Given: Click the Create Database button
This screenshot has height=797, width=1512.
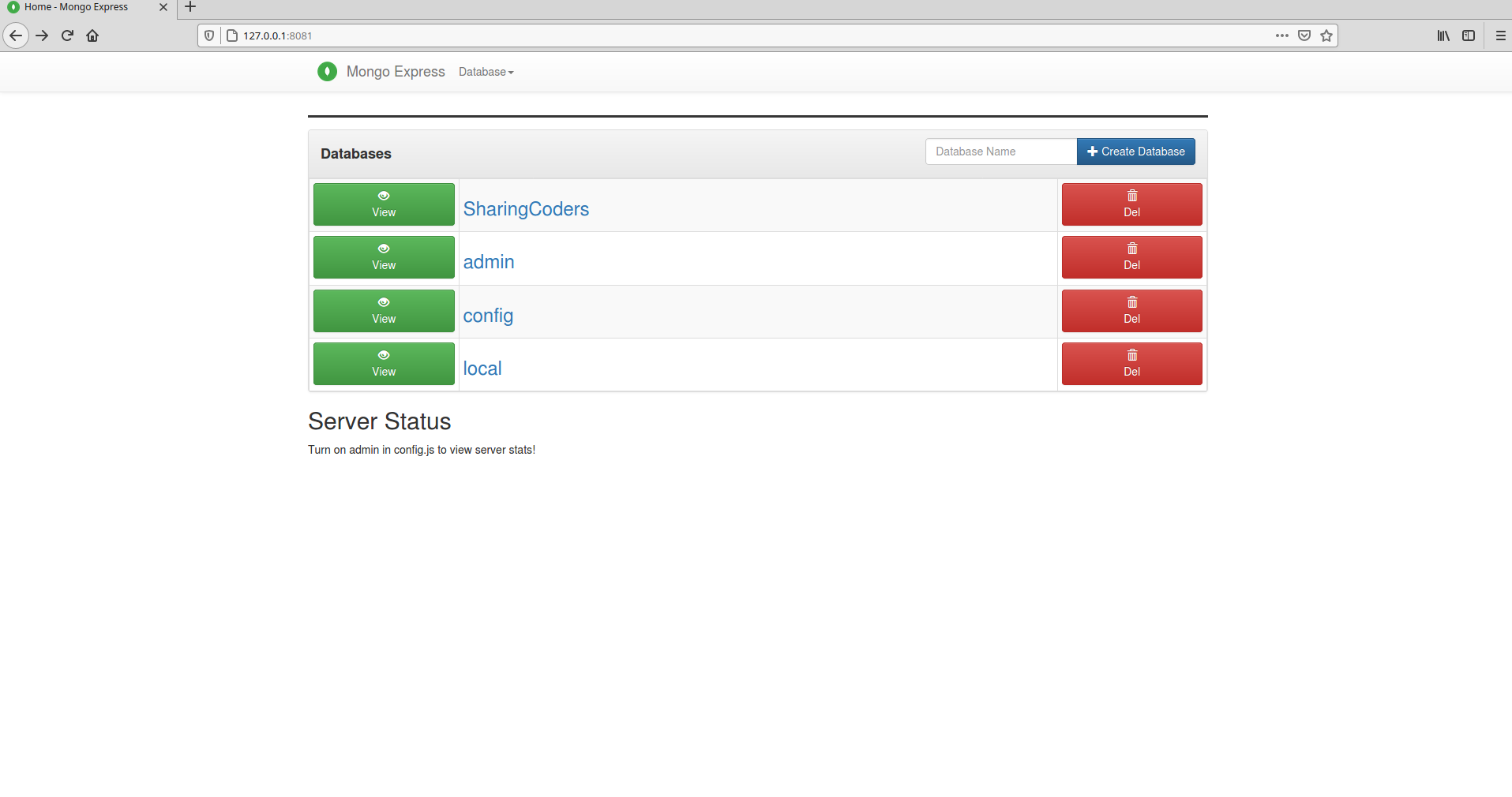Looking at the screenshot, I should coord(1136,152).
